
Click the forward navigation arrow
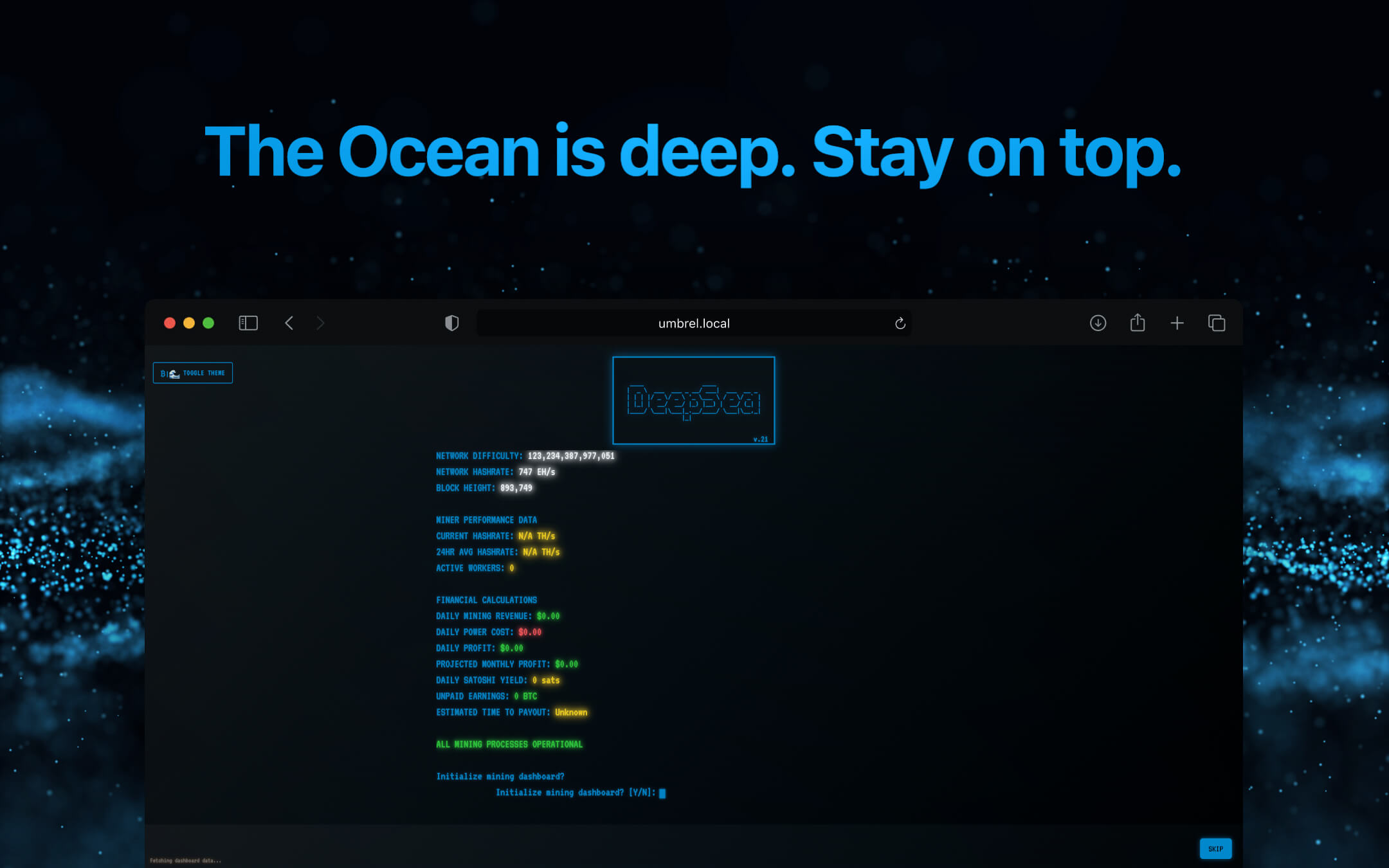point(320,323)
